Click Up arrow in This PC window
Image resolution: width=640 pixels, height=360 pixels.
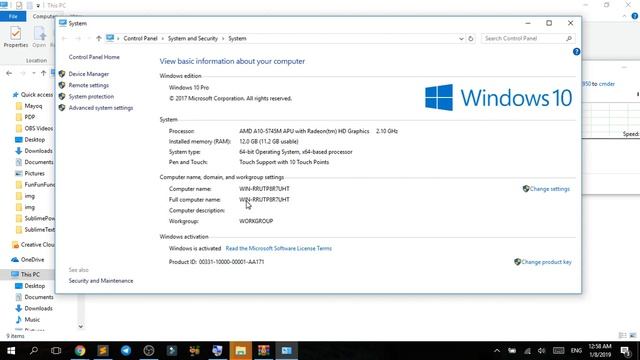[43, 73]
